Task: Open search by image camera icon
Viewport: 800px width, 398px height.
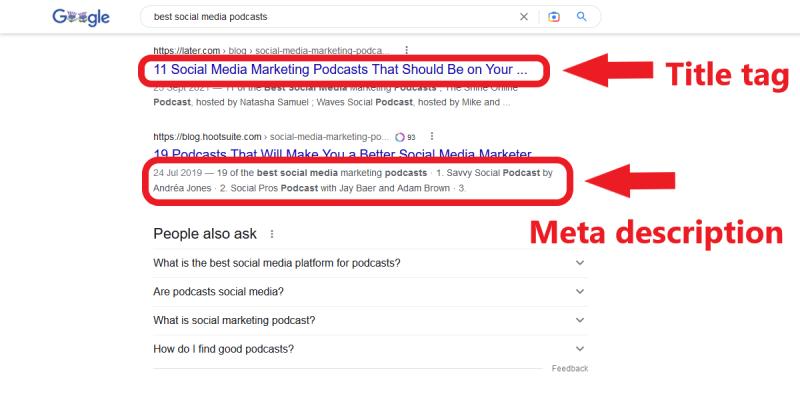Action: tap(554, 17)
